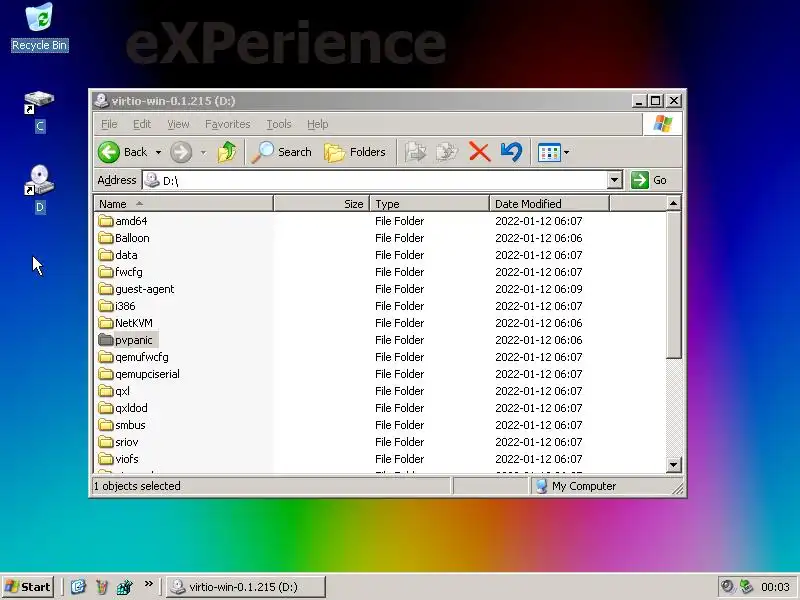Expand the quick launch overflow chevron
The image size is (800, 600).
click(148, 584)
